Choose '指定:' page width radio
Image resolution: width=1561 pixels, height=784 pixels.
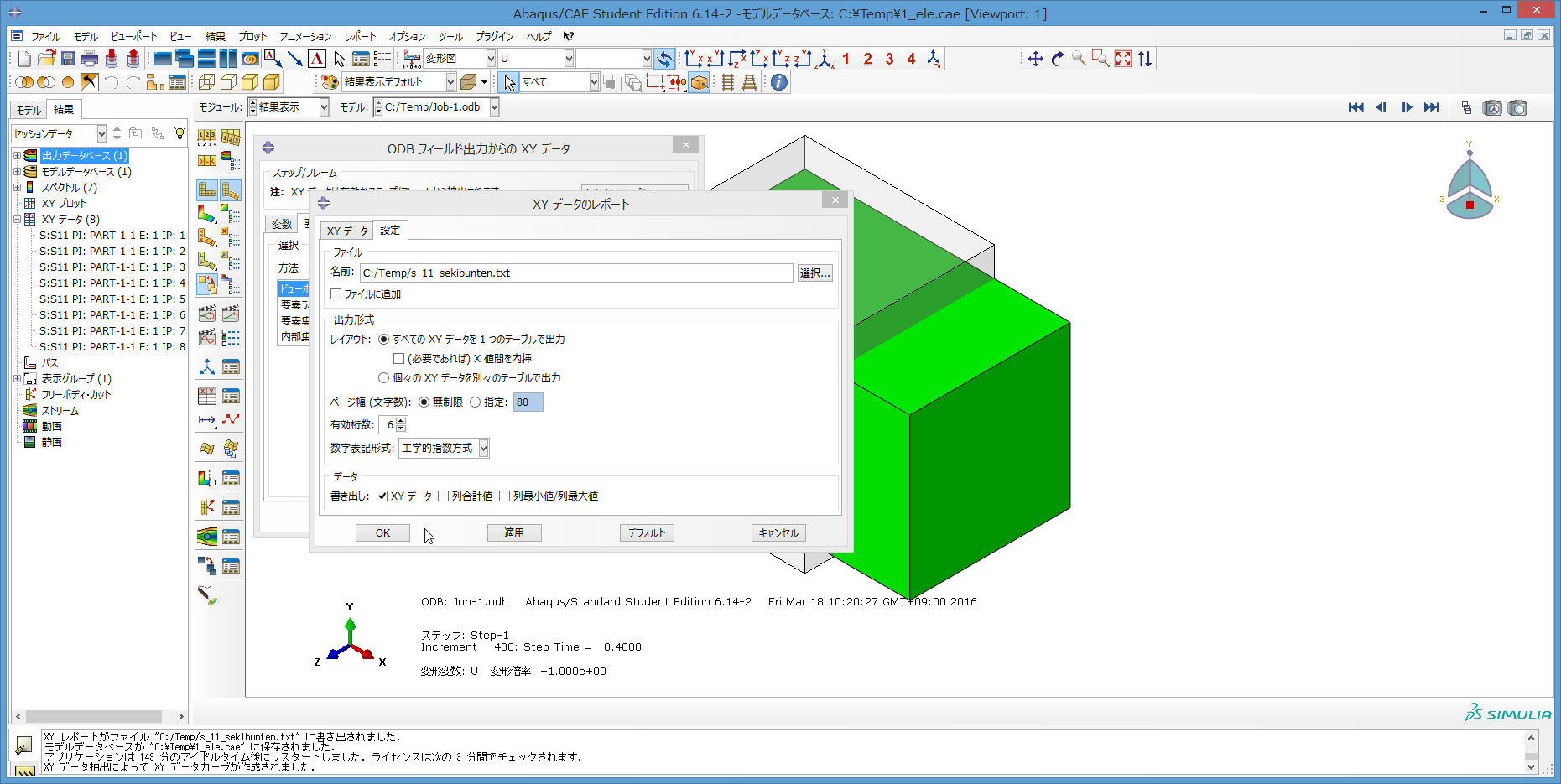pos(475,402)
